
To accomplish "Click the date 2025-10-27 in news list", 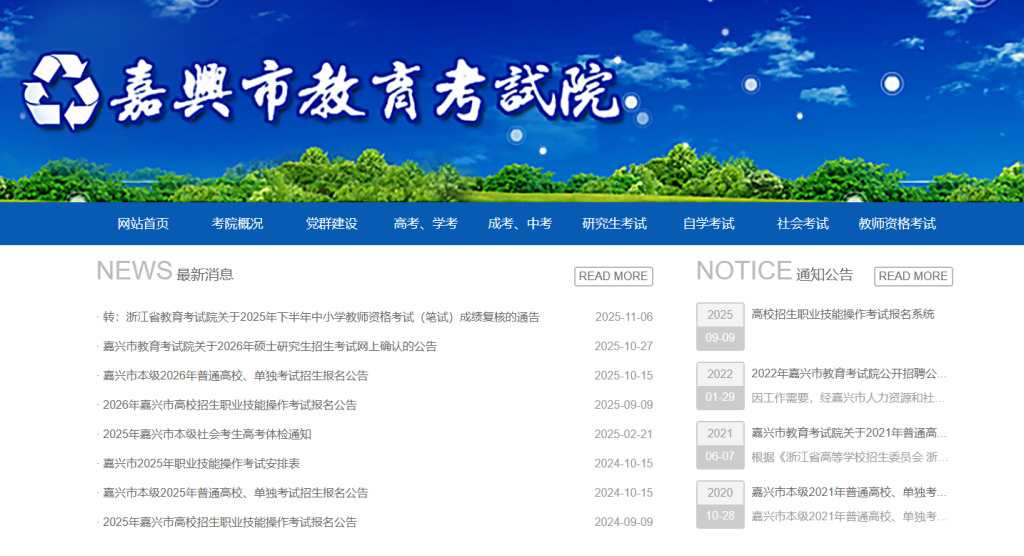I will 624,346.
